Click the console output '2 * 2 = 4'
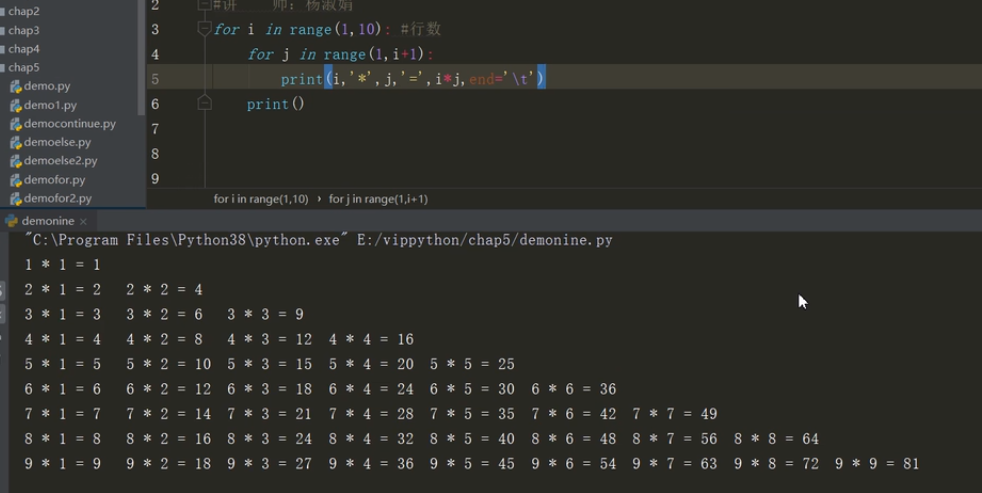 point(164,289)
